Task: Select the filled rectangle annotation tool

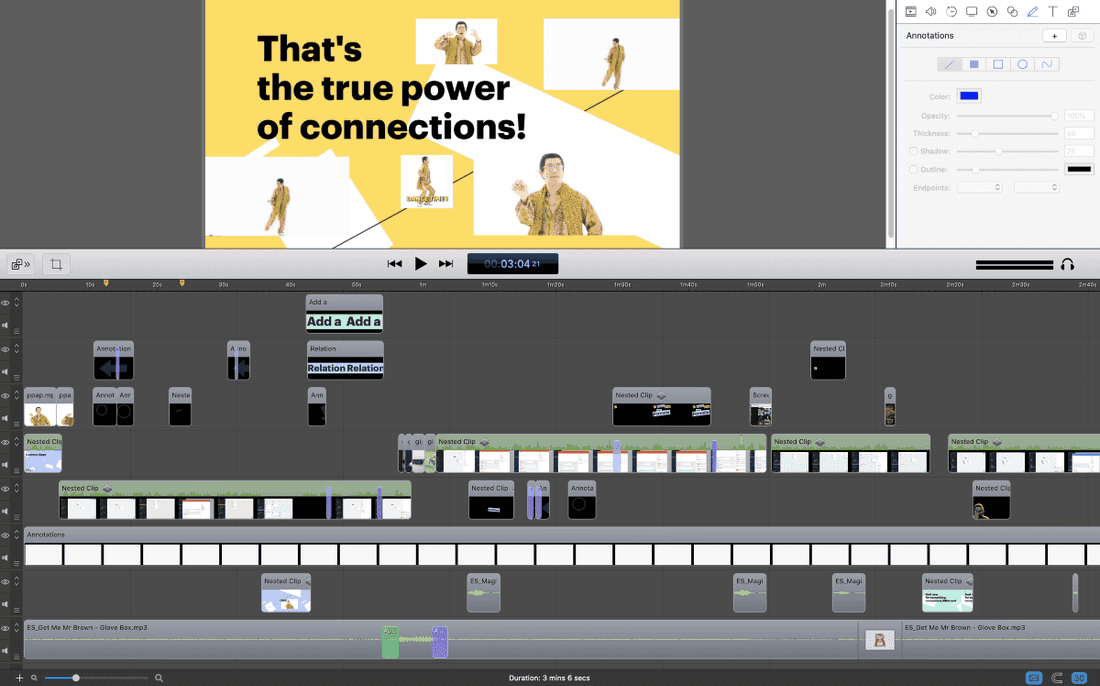Action: point(973,63)
